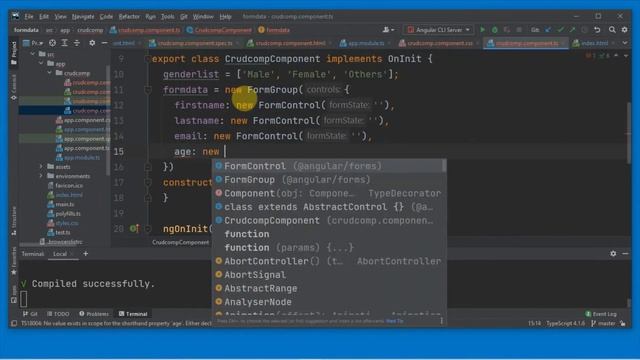
Task: Click the Git push arrow icon
Action: click(573, 30)
